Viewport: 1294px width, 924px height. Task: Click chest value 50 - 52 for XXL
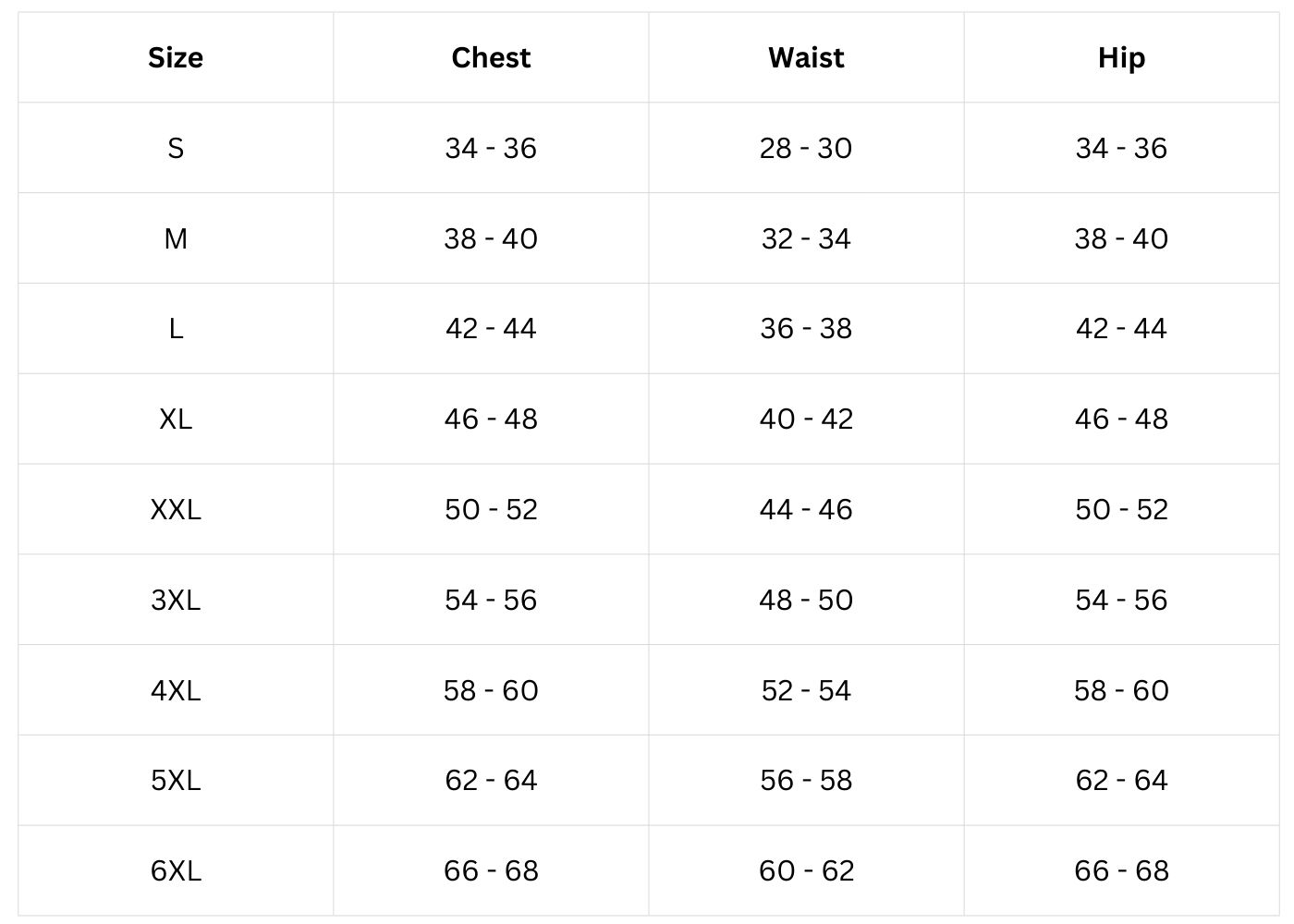pos(491,509)
